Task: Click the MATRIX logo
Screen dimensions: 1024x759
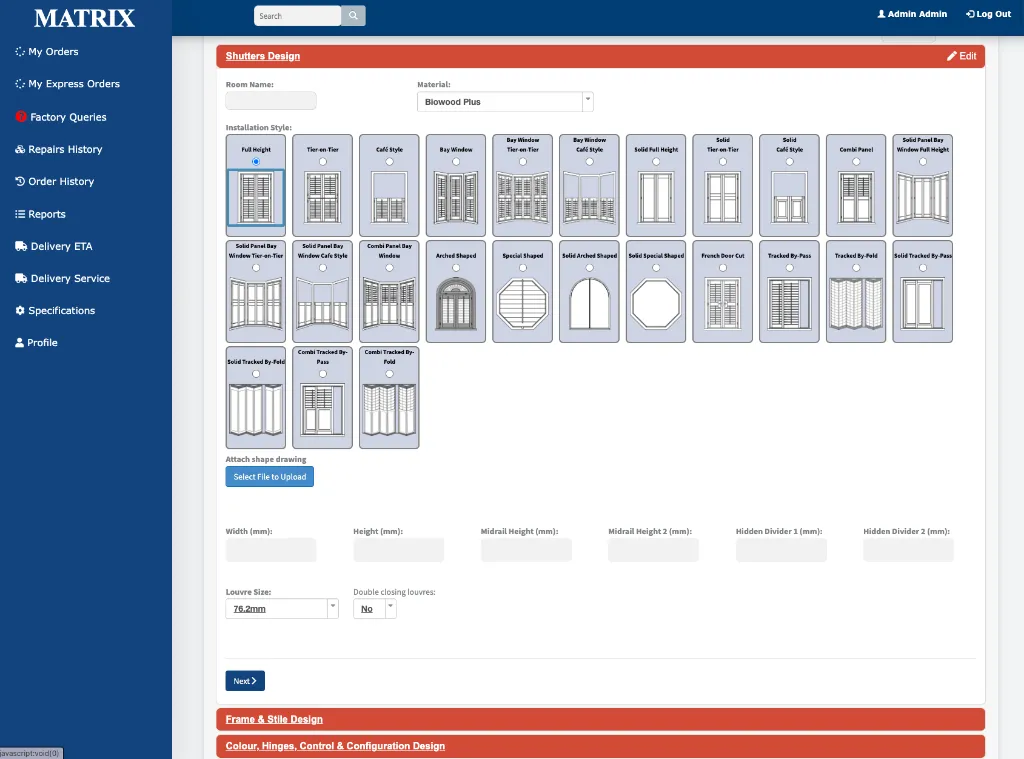Action: (85, 18)
